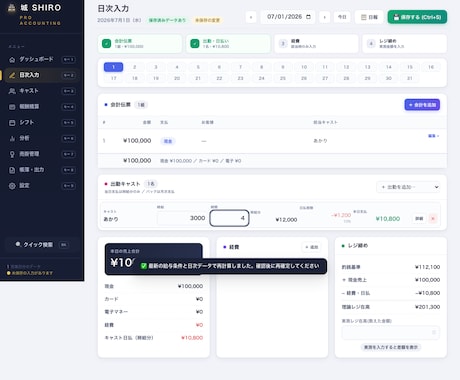
Task: Open the calendar picker icon in date field
Action: point(308,17)
